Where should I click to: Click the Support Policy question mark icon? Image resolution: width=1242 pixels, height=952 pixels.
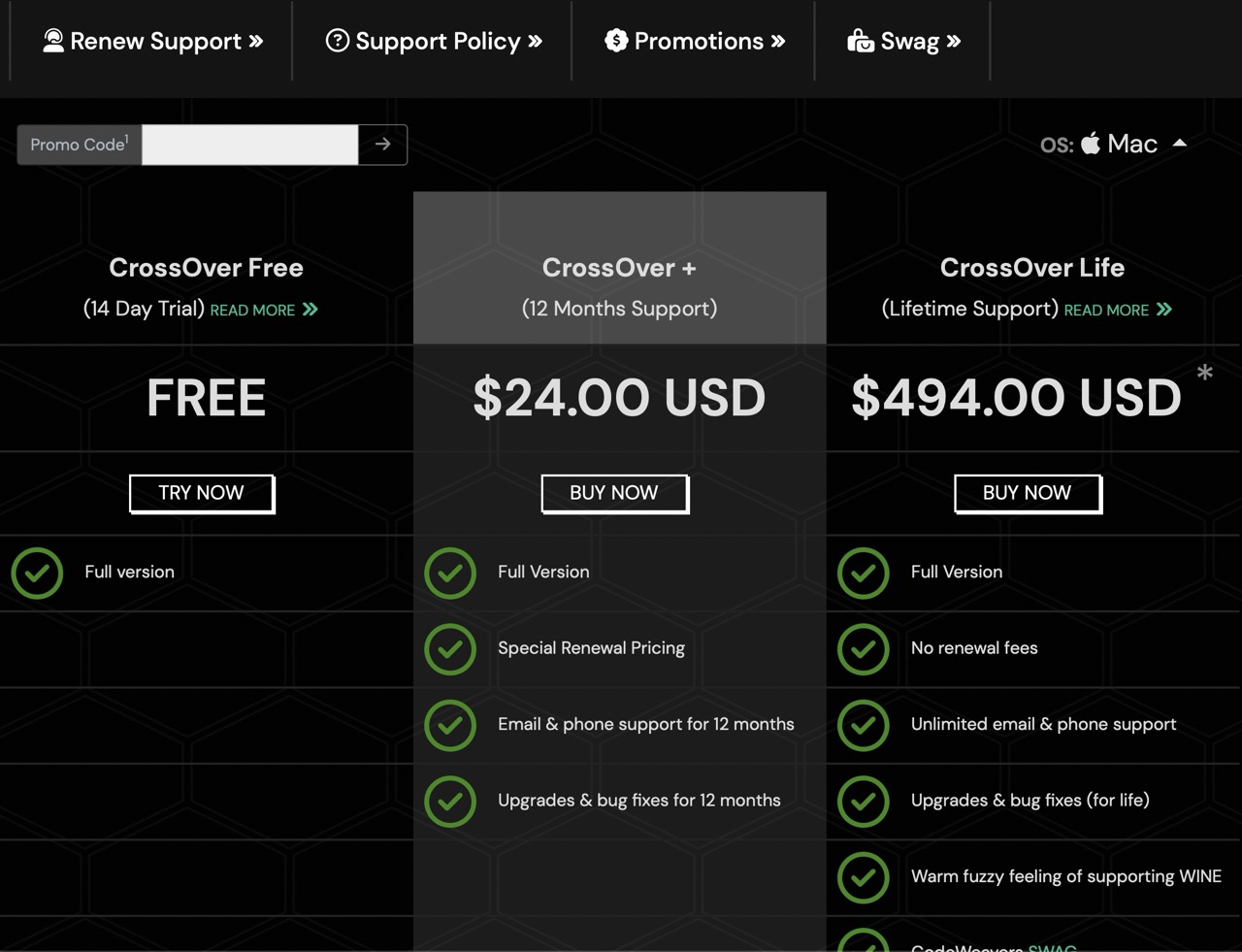click(x=337, y=40)
